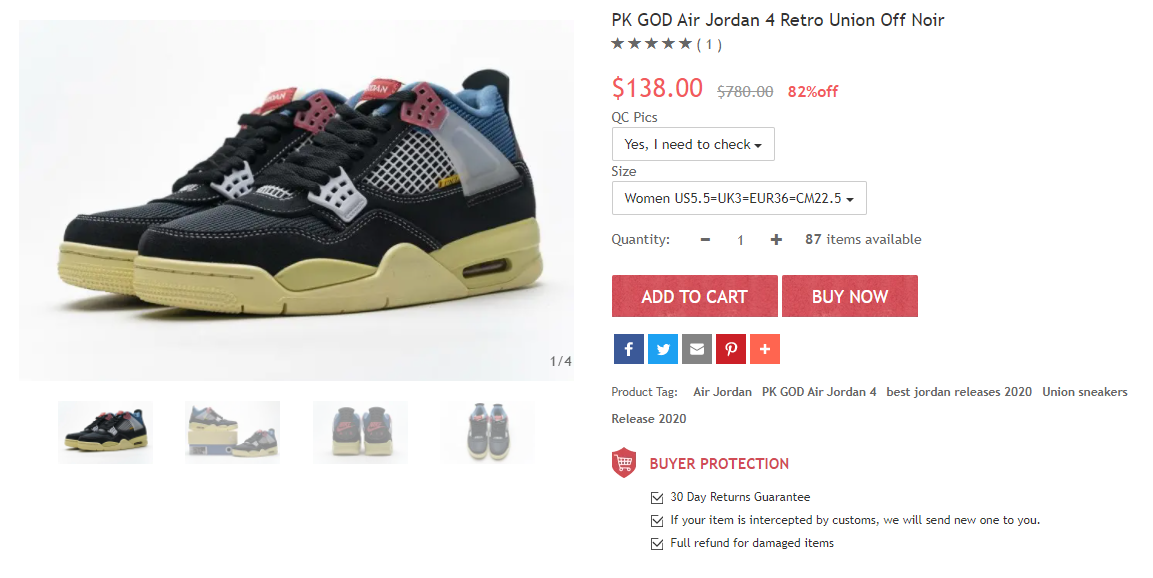Open the Union sneakers tag
The width and height of the screenshot is (1153, 578).
pyautogui.click(x=1085, y=392)
